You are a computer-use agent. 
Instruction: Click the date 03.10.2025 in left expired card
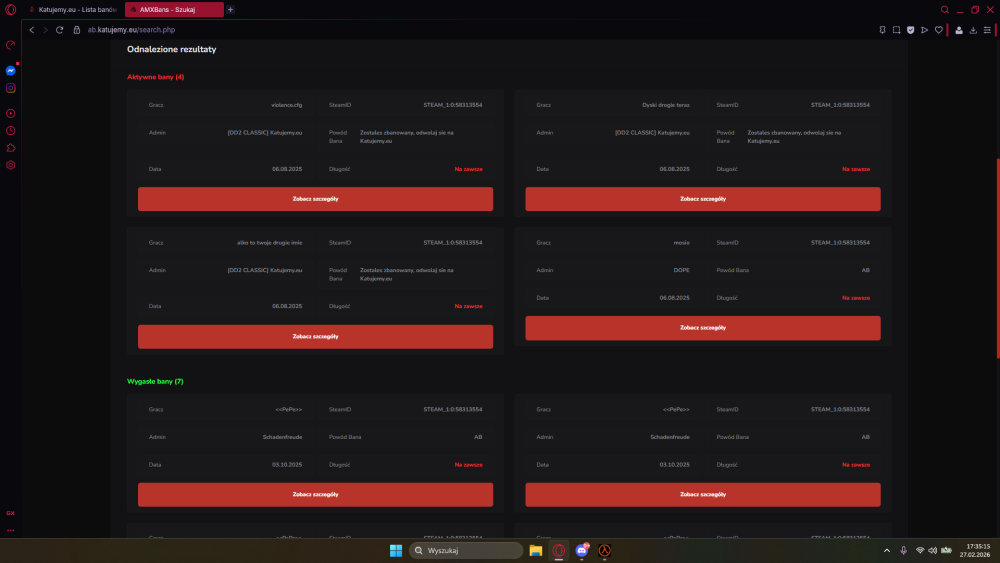coord(287,465)
